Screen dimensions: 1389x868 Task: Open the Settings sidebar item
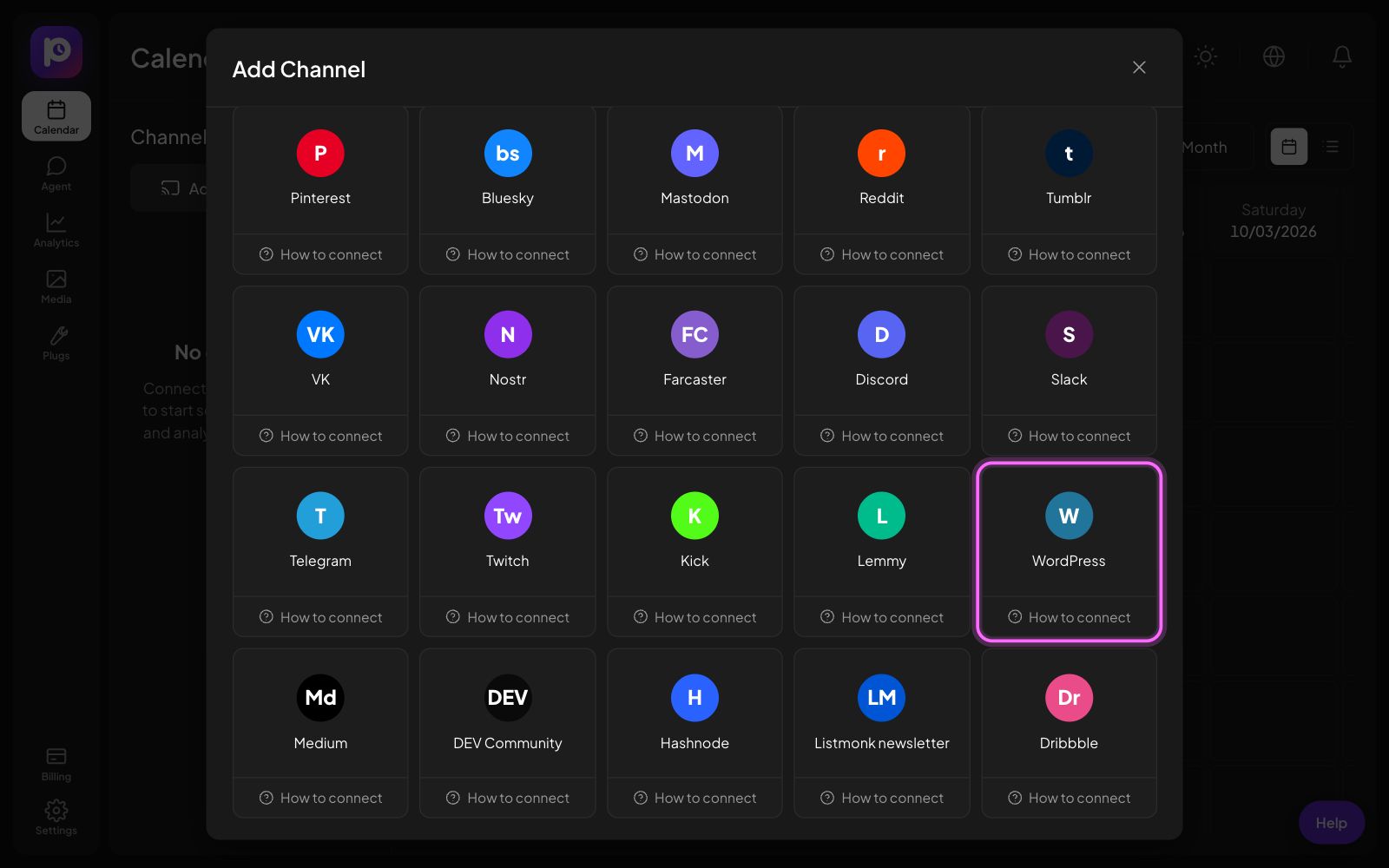coord(56,818)
